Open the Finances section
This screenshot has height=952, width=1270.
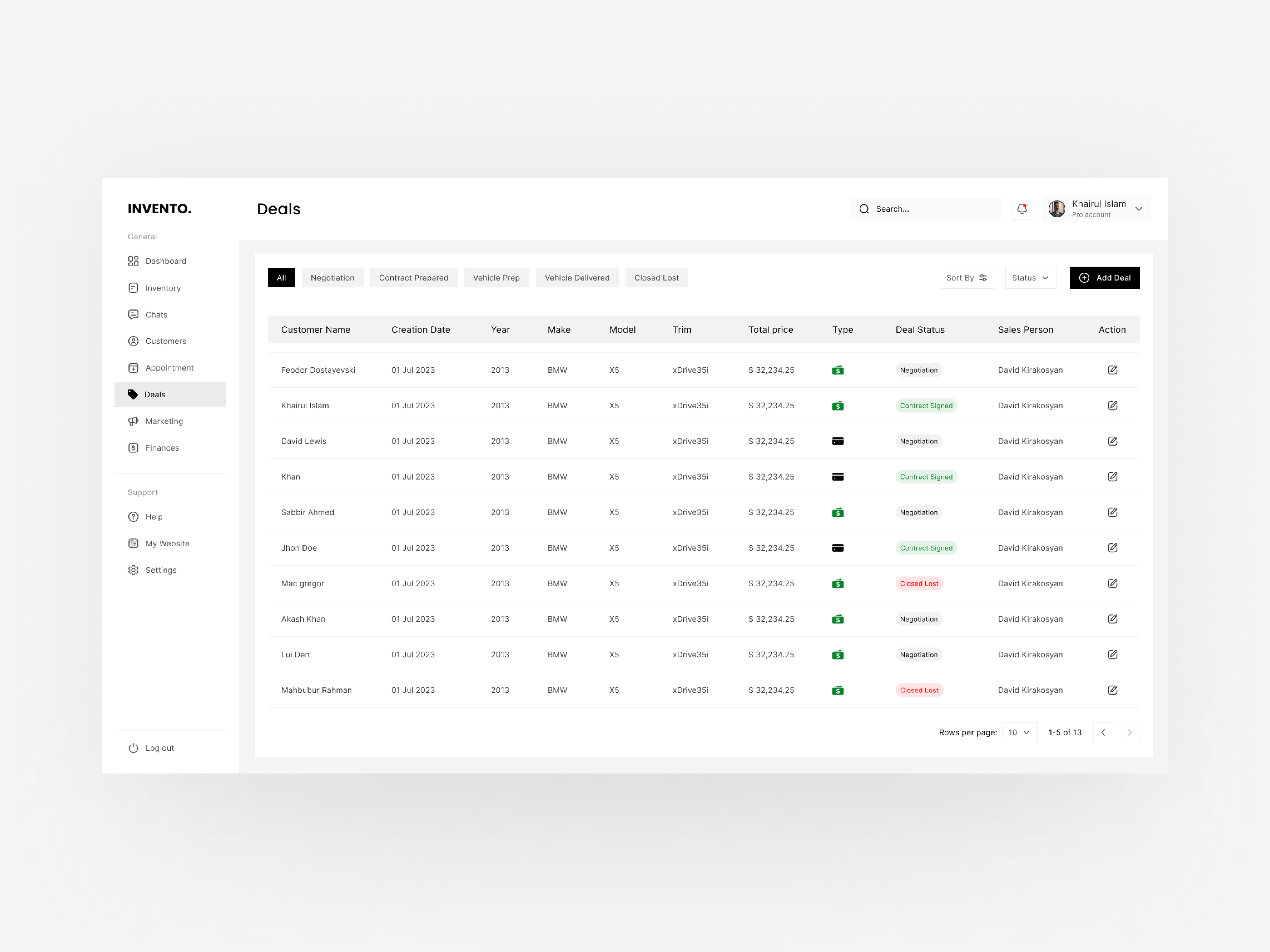coord(161,448)
